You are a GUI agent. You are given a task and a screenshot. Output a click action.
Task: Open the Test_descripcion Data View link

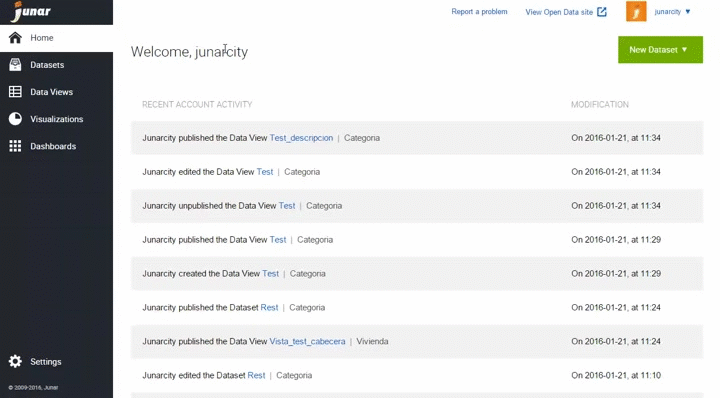[301, 138]
